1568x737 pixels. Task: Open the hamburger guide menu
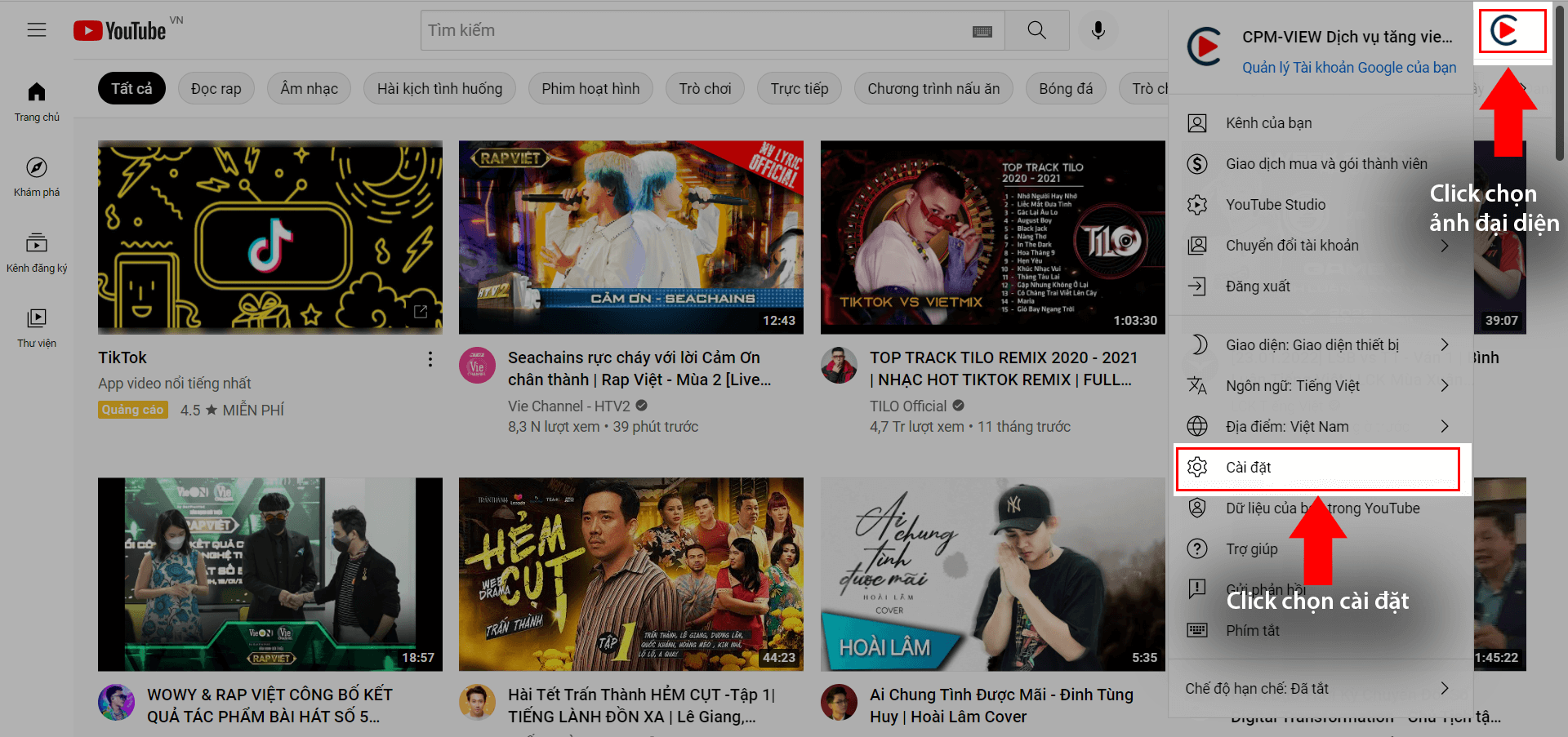pyautogui.click(x=37, y=30)
